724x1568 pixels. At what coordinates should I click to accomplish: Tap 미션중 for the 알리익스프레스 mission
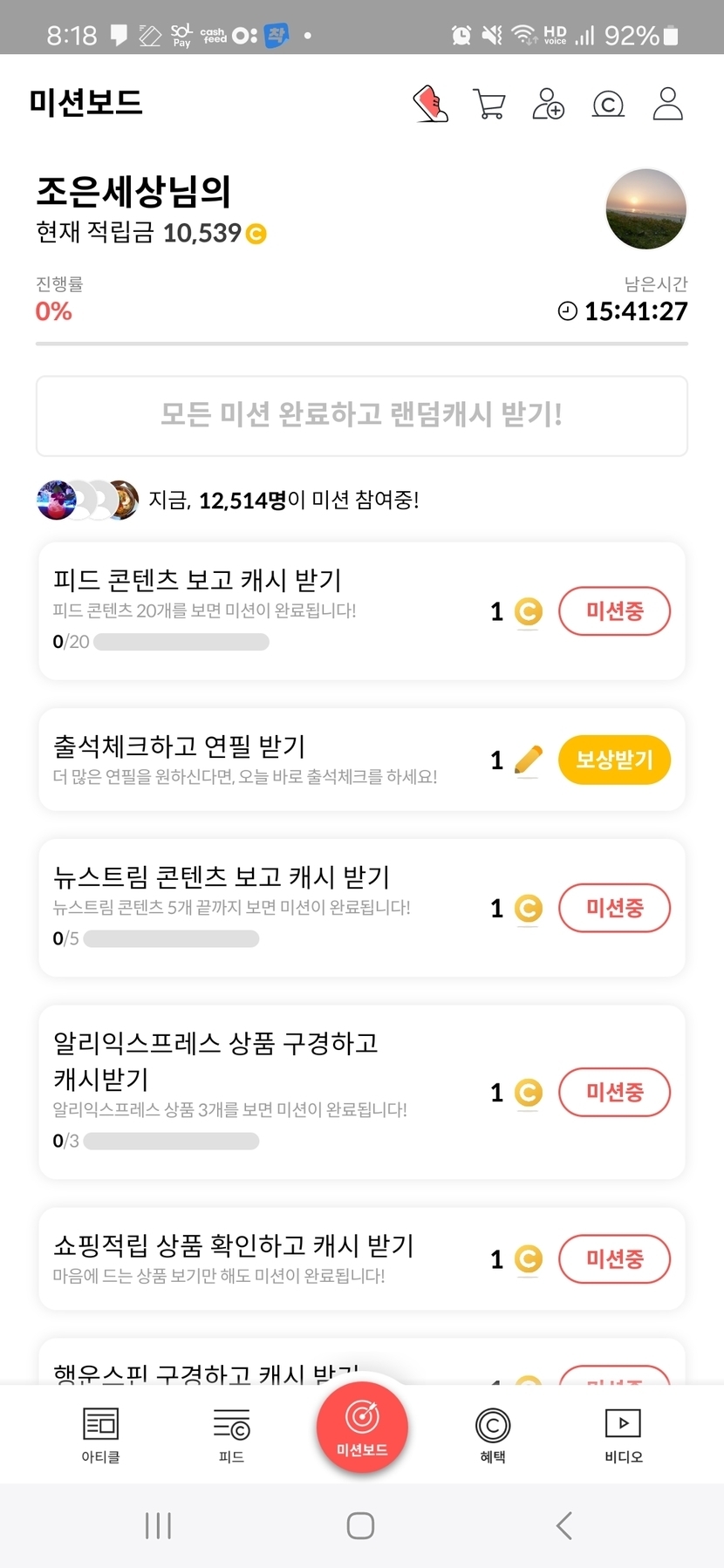coord(614,1092)
